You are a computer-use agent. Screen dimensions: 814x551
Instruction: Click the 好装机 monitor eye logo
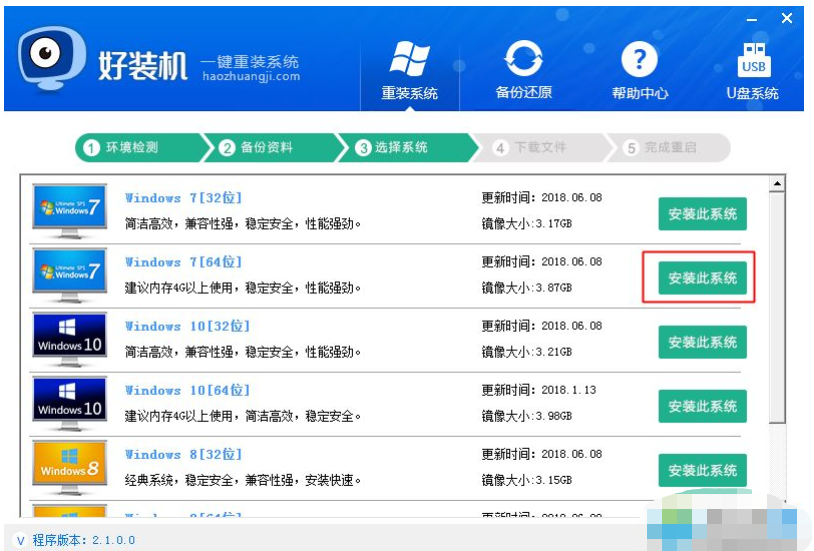(x=52, y=58)
